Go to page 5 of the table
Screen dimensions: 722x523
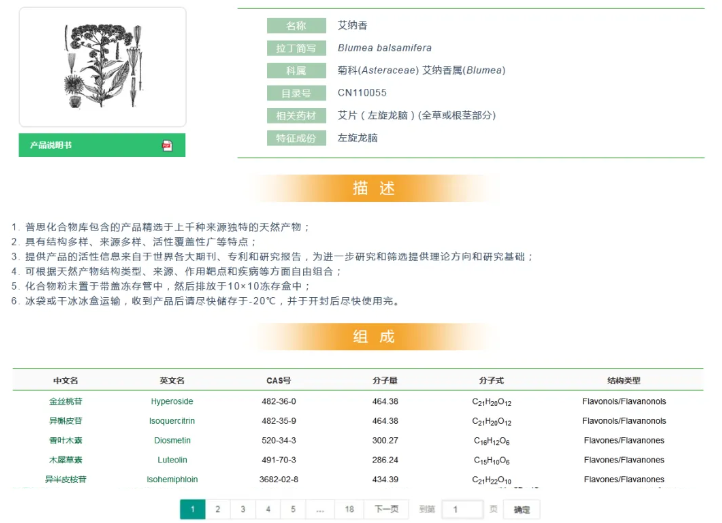click(x=293, y=509)
